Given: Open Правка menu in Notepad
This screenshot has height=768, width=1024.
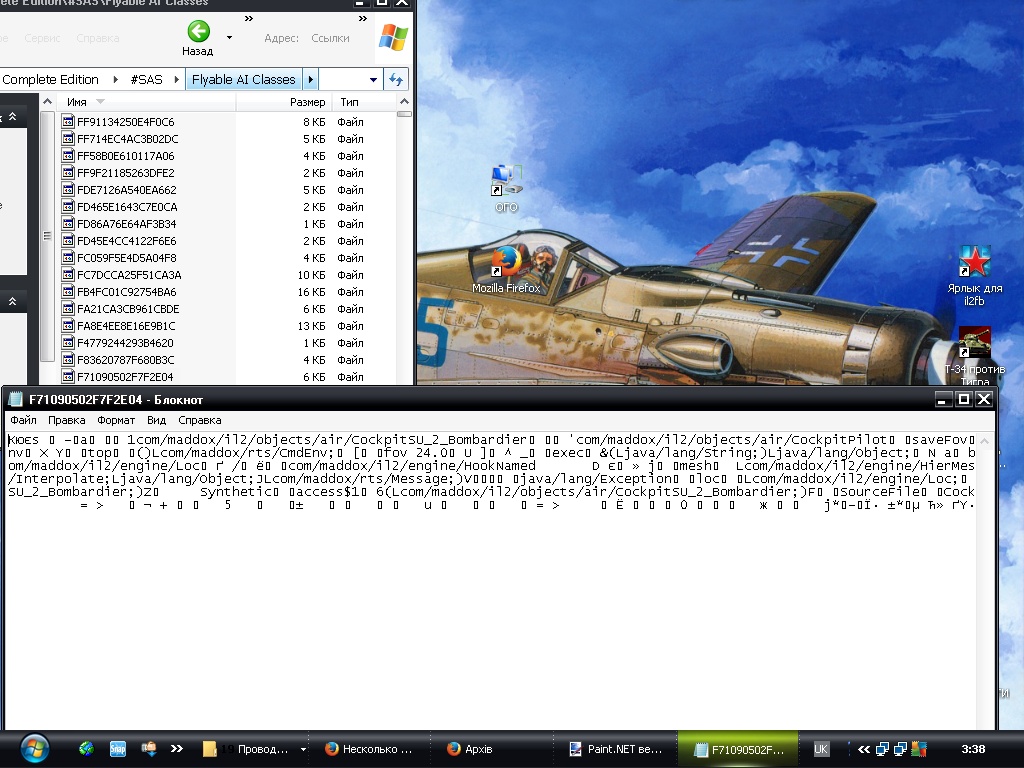Looking at the screenshot, I should (67, 420).
